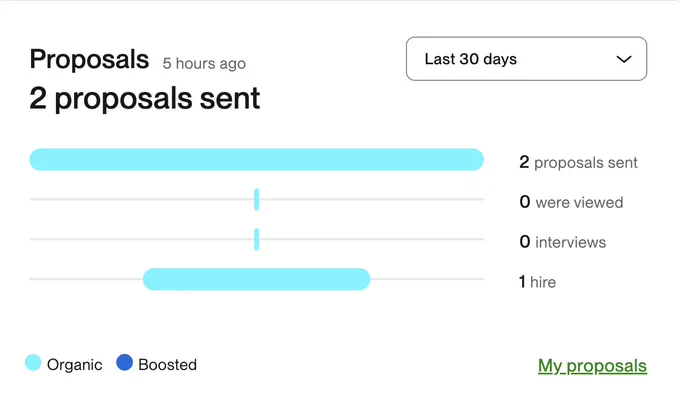The image size is (680, 401).
Task: Click the were viewed bar marker
Action: 257,199
